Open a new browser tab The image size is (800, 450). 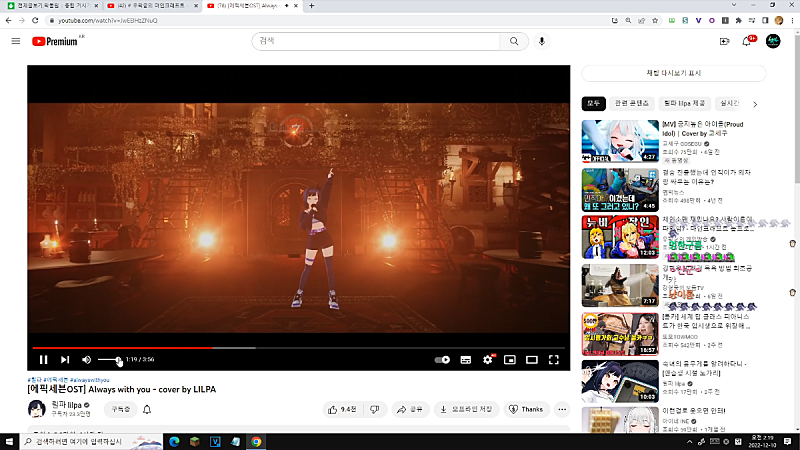[x=311, y=6]
